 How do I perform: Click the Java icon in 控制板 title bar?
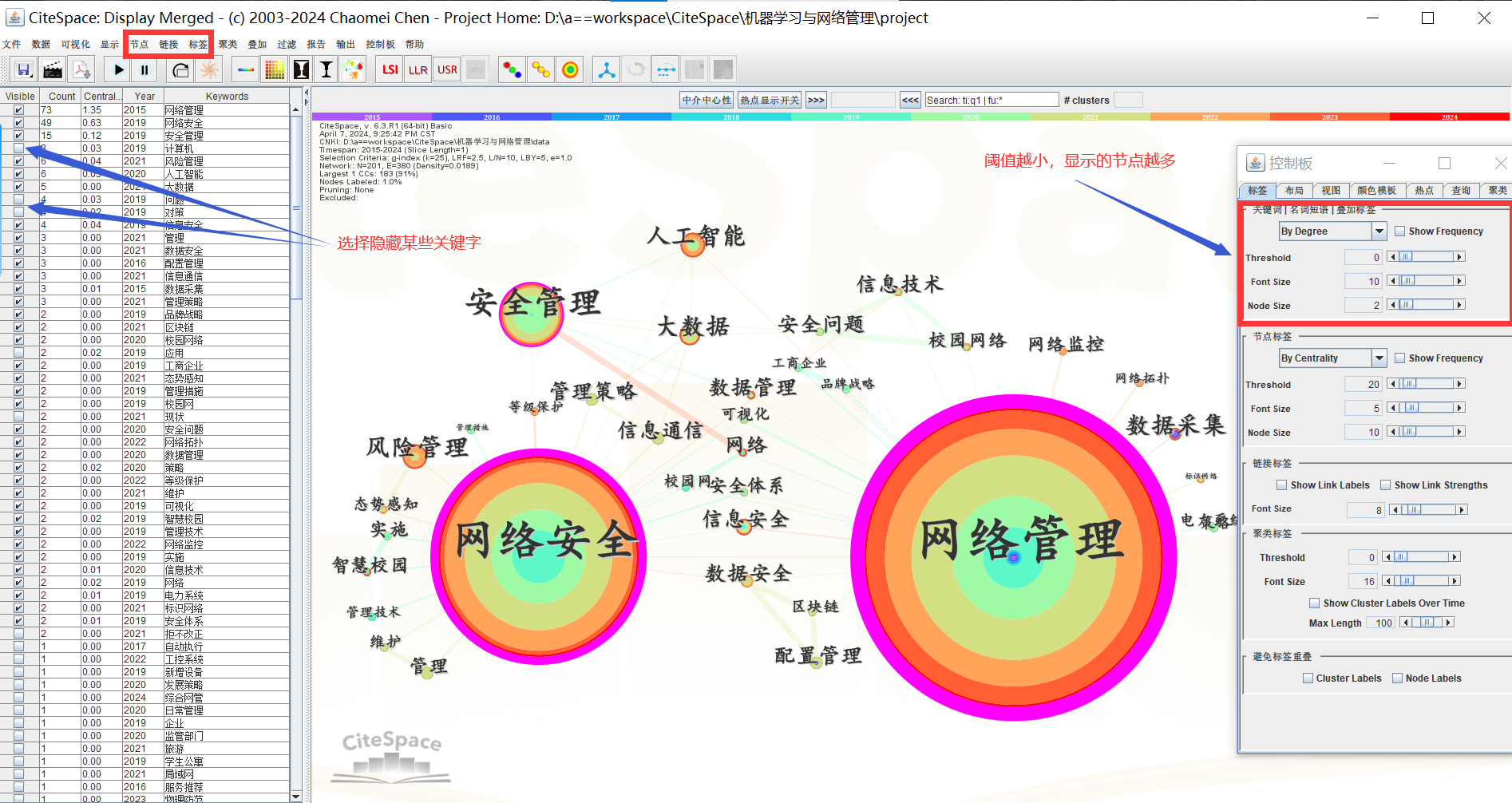click(1255, 163)
